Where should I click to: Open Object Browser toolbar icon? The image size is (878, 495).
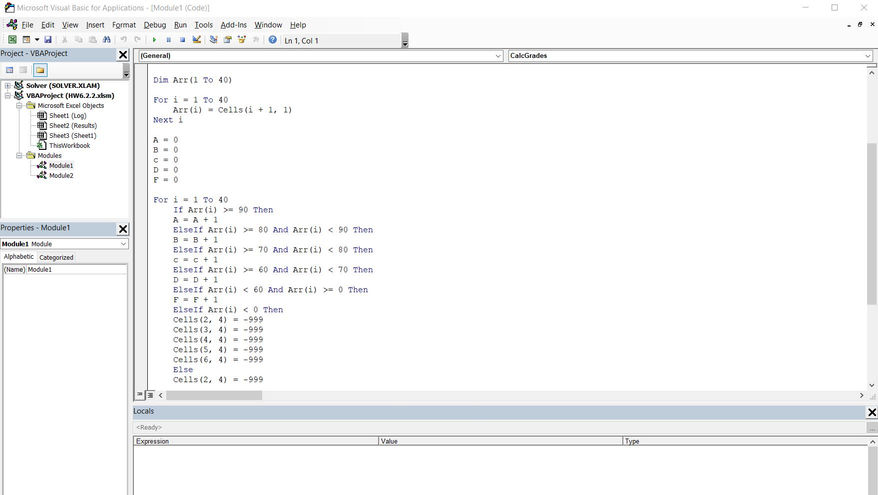point(241,40)
